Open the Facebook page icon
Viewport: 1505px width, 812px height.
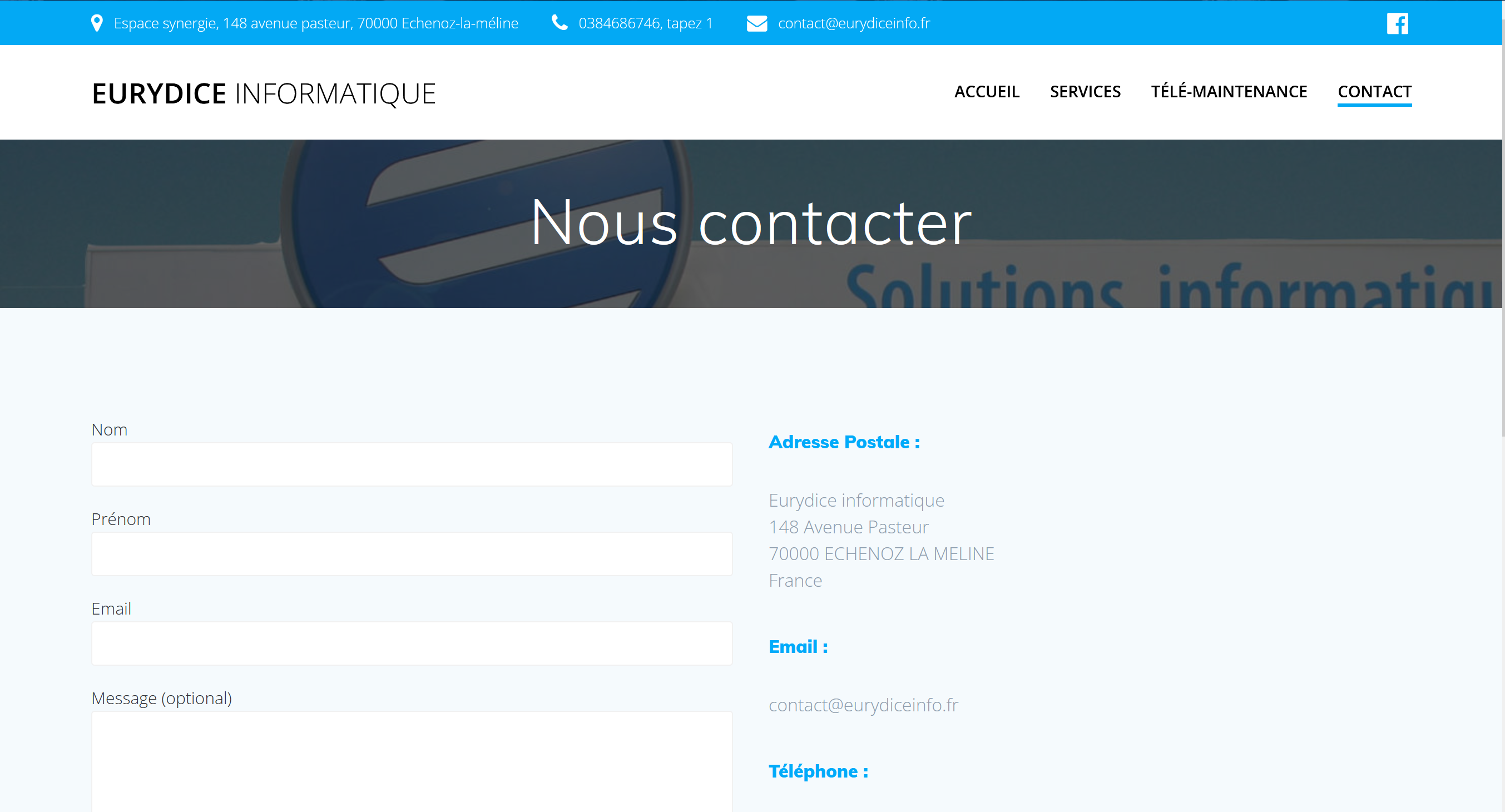pos(1397,23)
